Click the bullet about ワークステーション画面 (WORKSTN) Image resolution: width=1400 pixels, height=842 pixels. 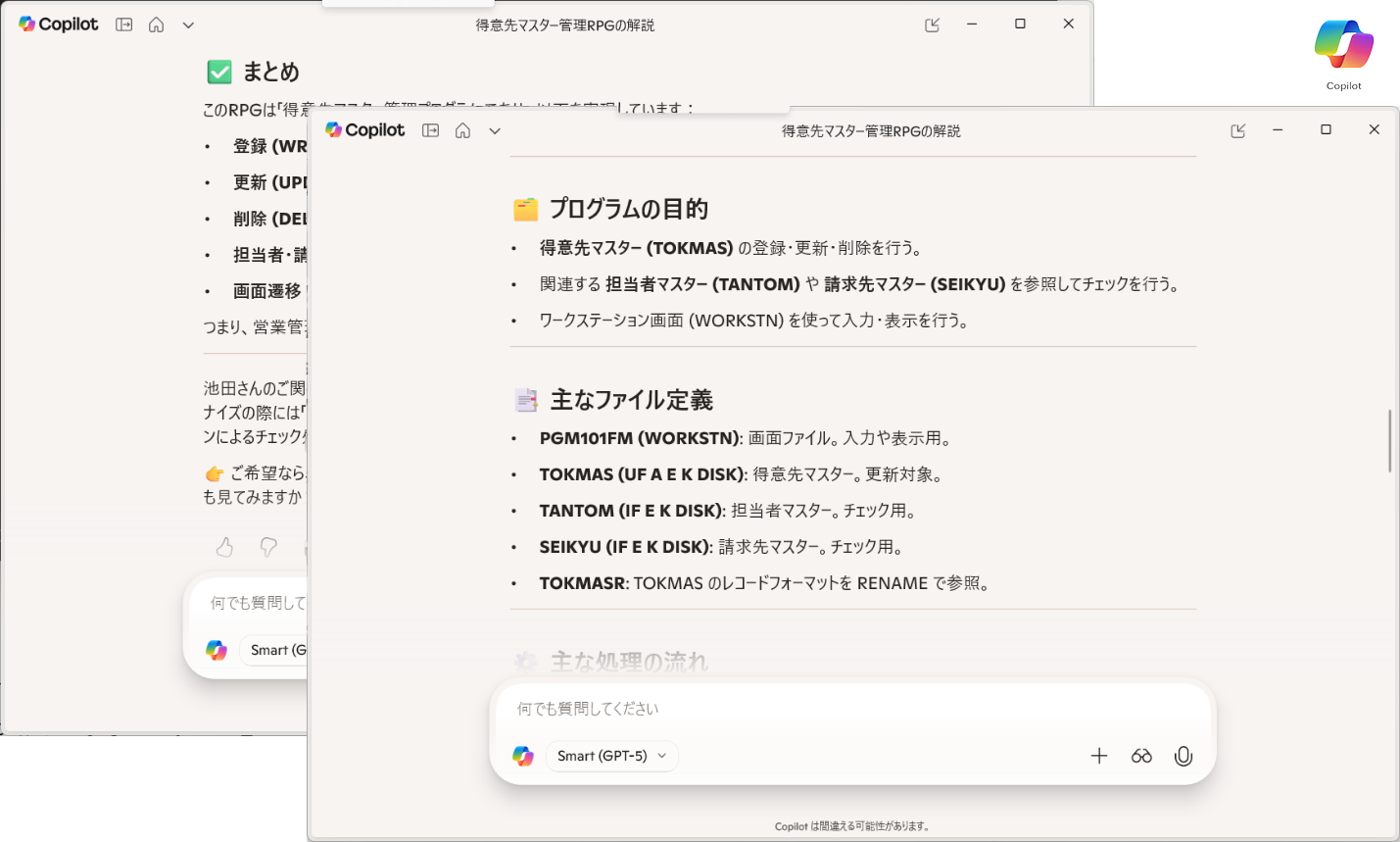754,321
